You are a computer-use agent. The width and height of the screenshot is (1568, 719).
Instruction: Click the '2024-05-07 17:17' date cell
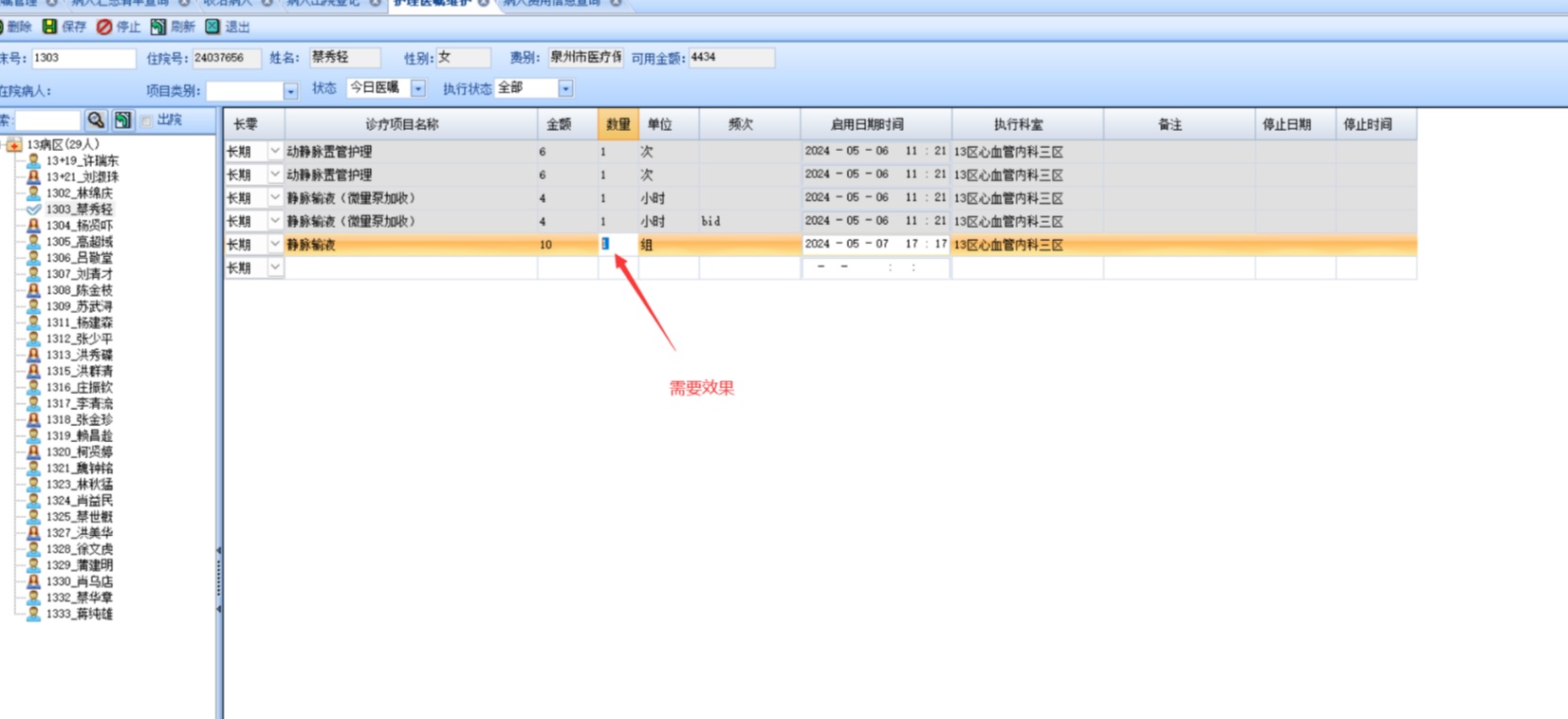(875, 244)
